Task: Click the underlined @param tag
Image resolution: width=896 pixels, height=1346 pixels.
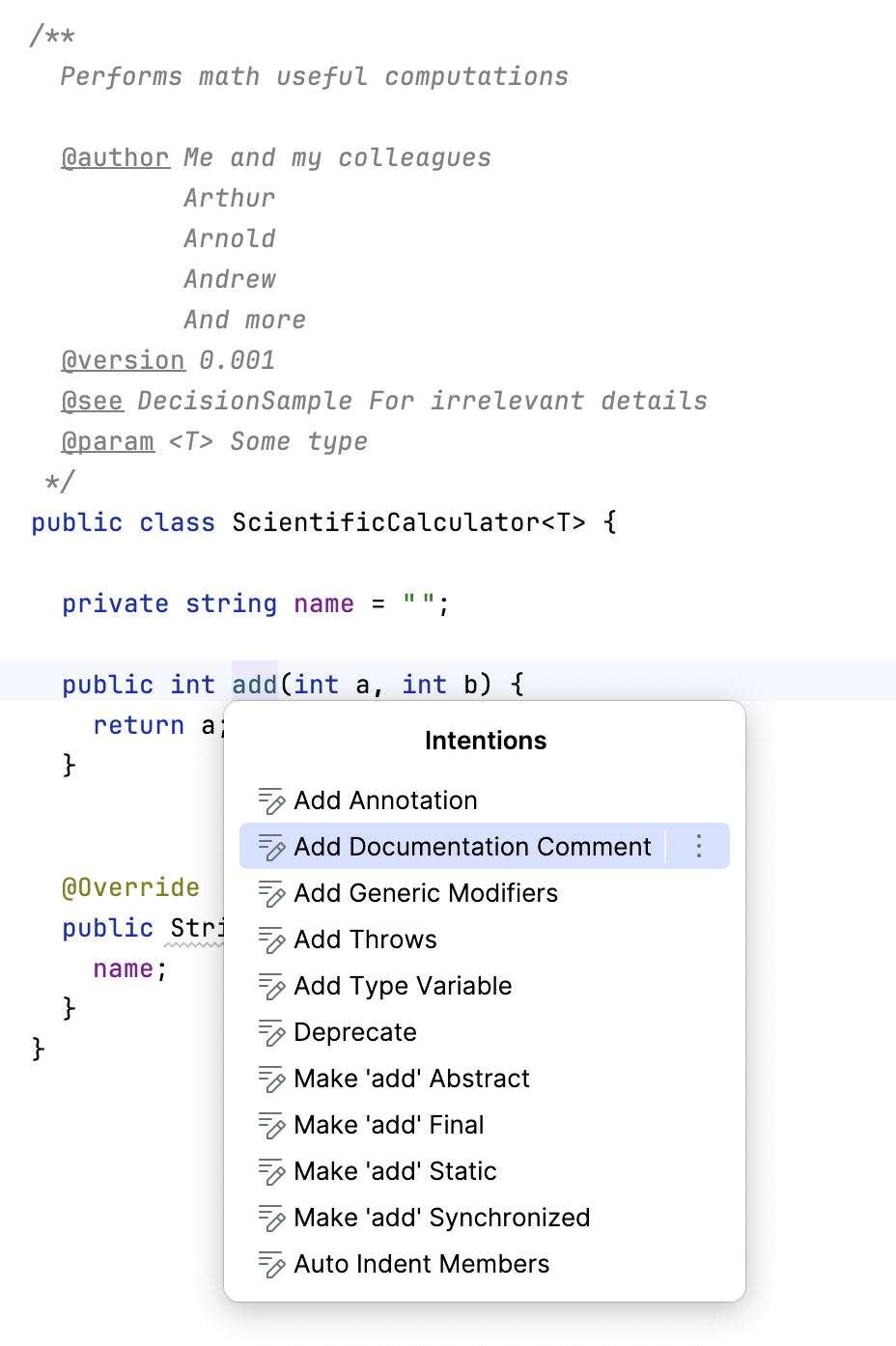Action: coord(108,441)
